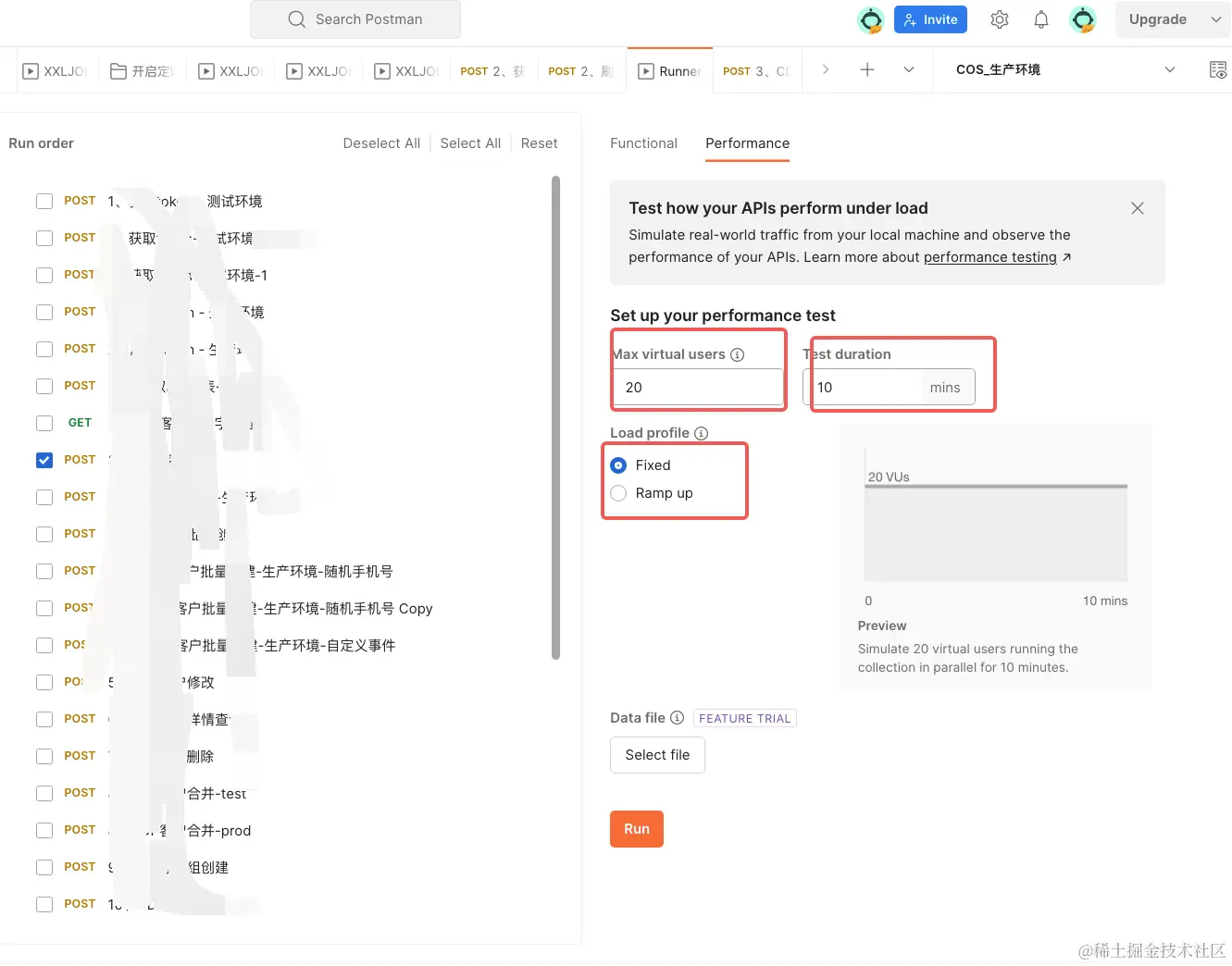Expand the Upgrade options chevron
The width and height of the screenshot is (1232, 966).
coord(1216,19)
